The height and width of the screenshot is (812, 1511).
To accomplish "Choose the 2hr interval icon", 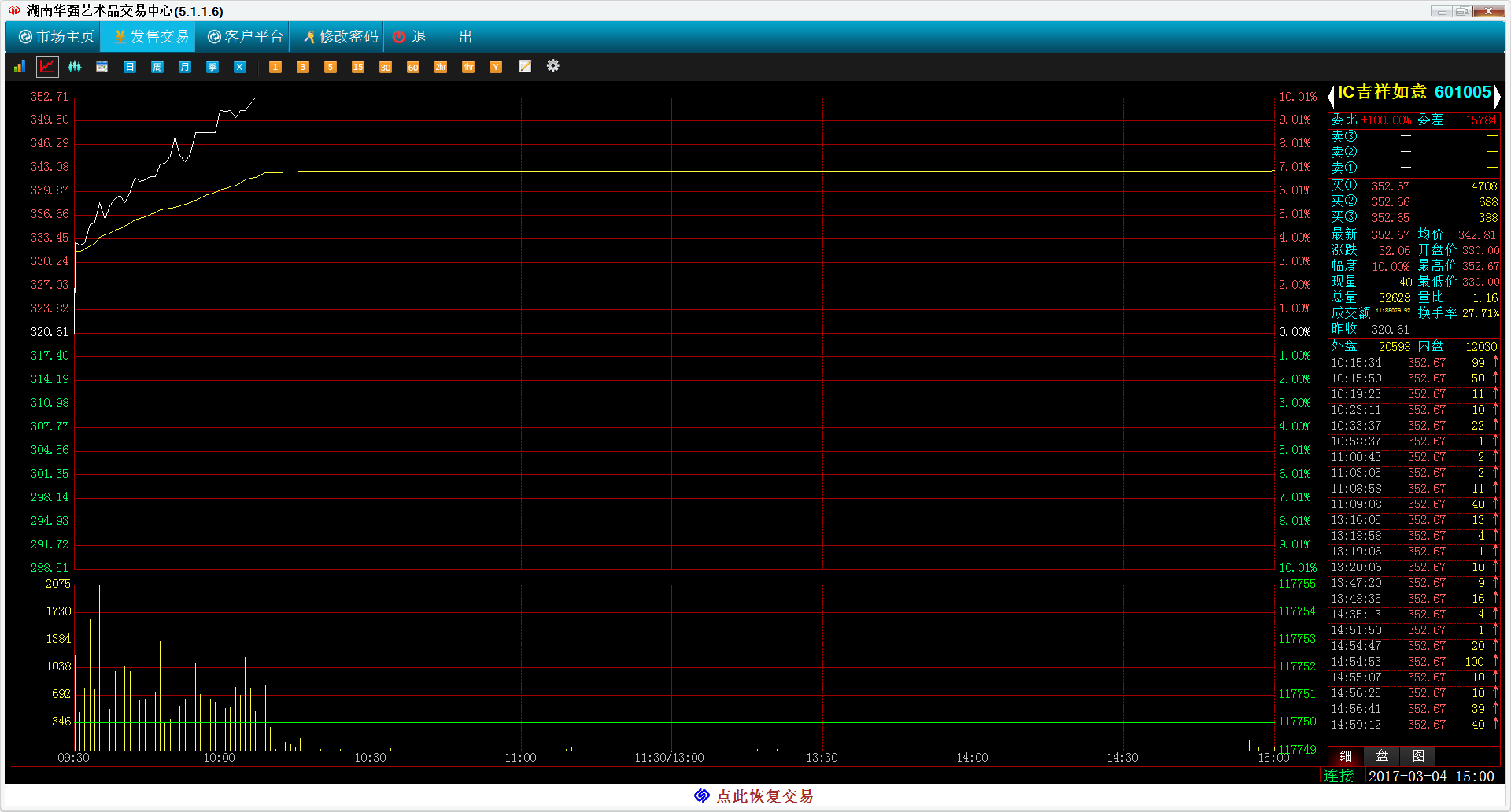I will pos(441,67).
